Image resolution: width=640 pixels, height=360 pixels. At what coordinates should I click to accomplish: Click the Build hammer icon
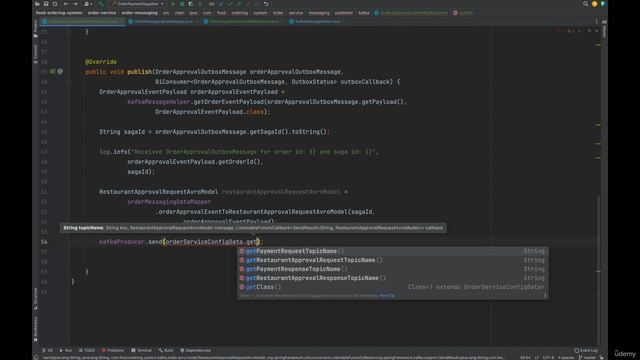tap(101, 4)
